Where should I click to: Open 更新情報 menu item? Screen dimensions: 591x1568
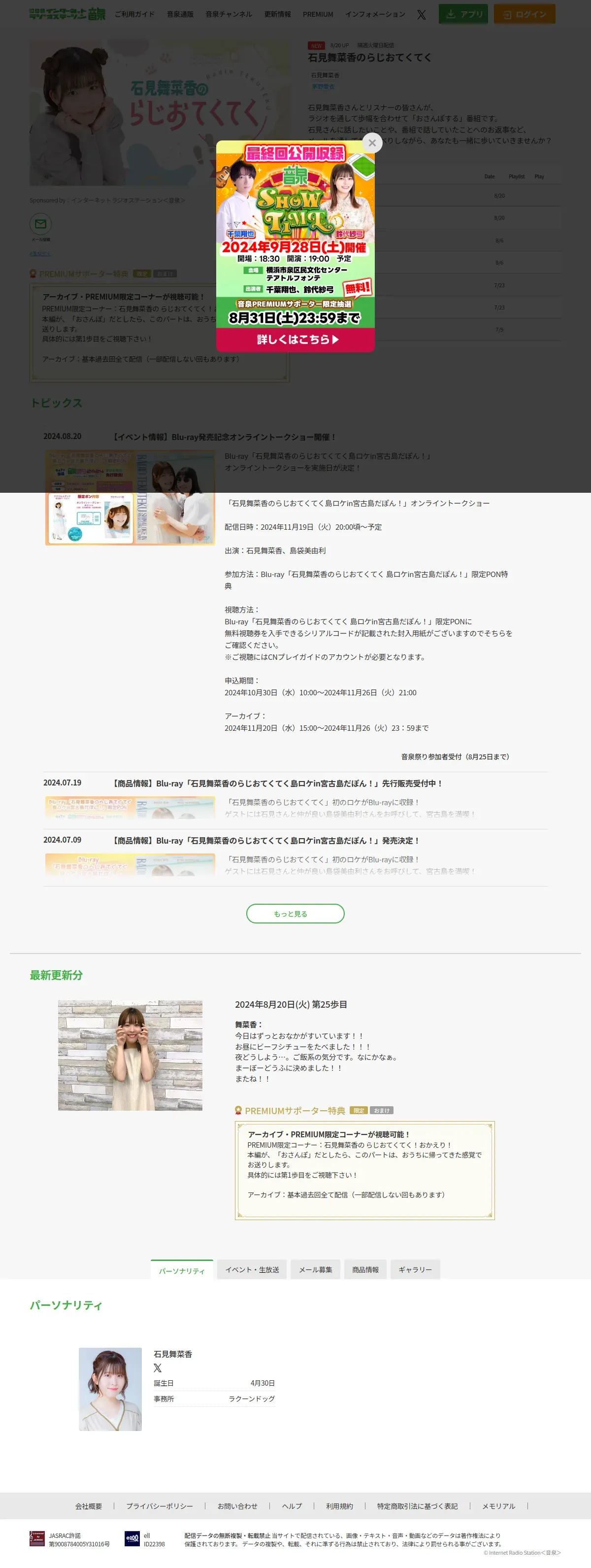click(x=278, y=14)
